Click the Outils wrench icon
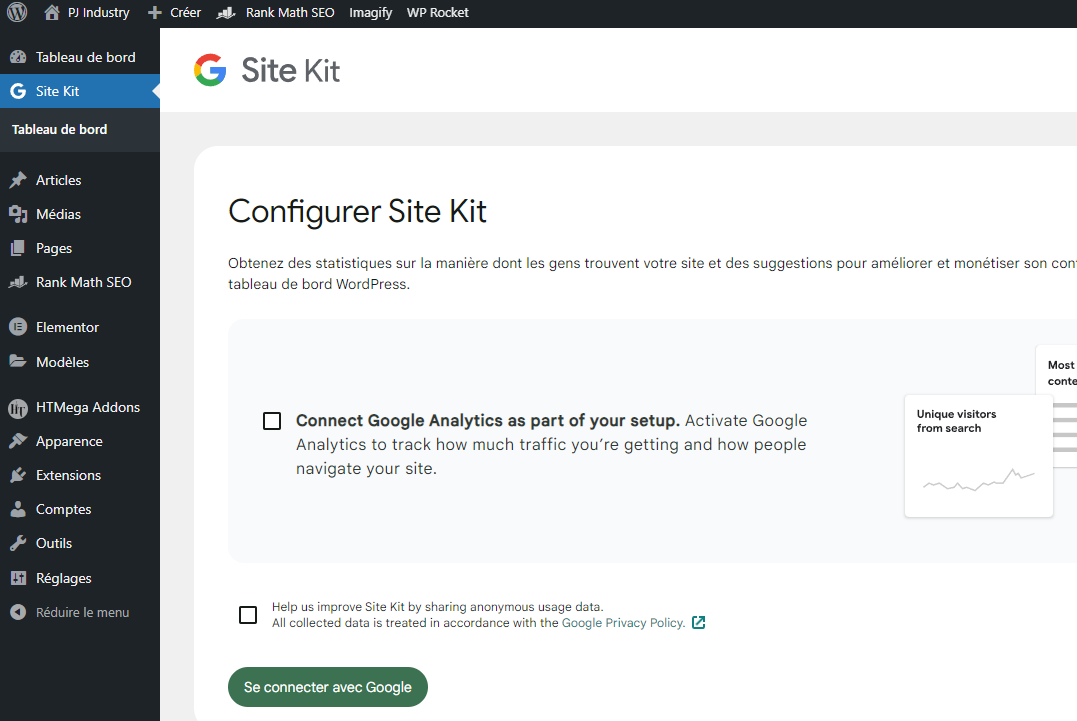The width and height of the screenshot is (1077, 721). (x=17, y=543)
